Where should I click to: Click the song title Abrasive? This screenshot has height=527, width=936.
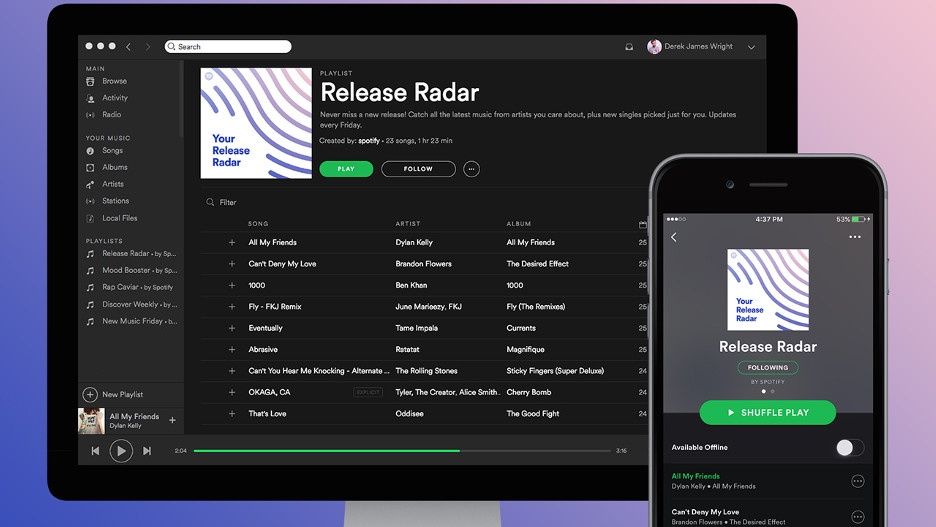[263, 350]
